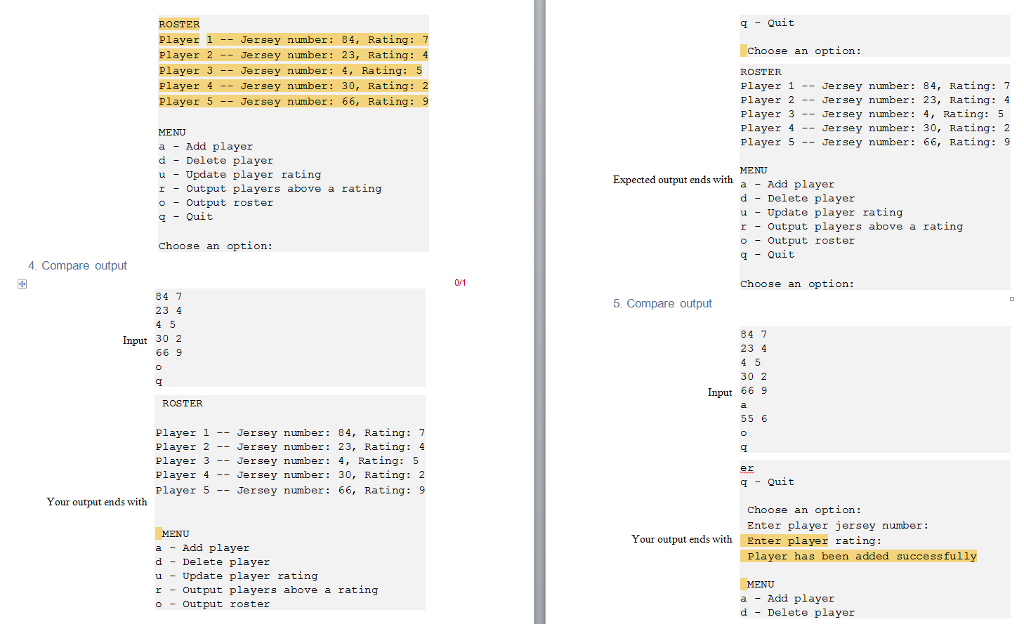The width and height of the screenshot is (1024, 624).
Task: Click the 'Your output ends with' label in test 4
Action: [x=96, y=502]
